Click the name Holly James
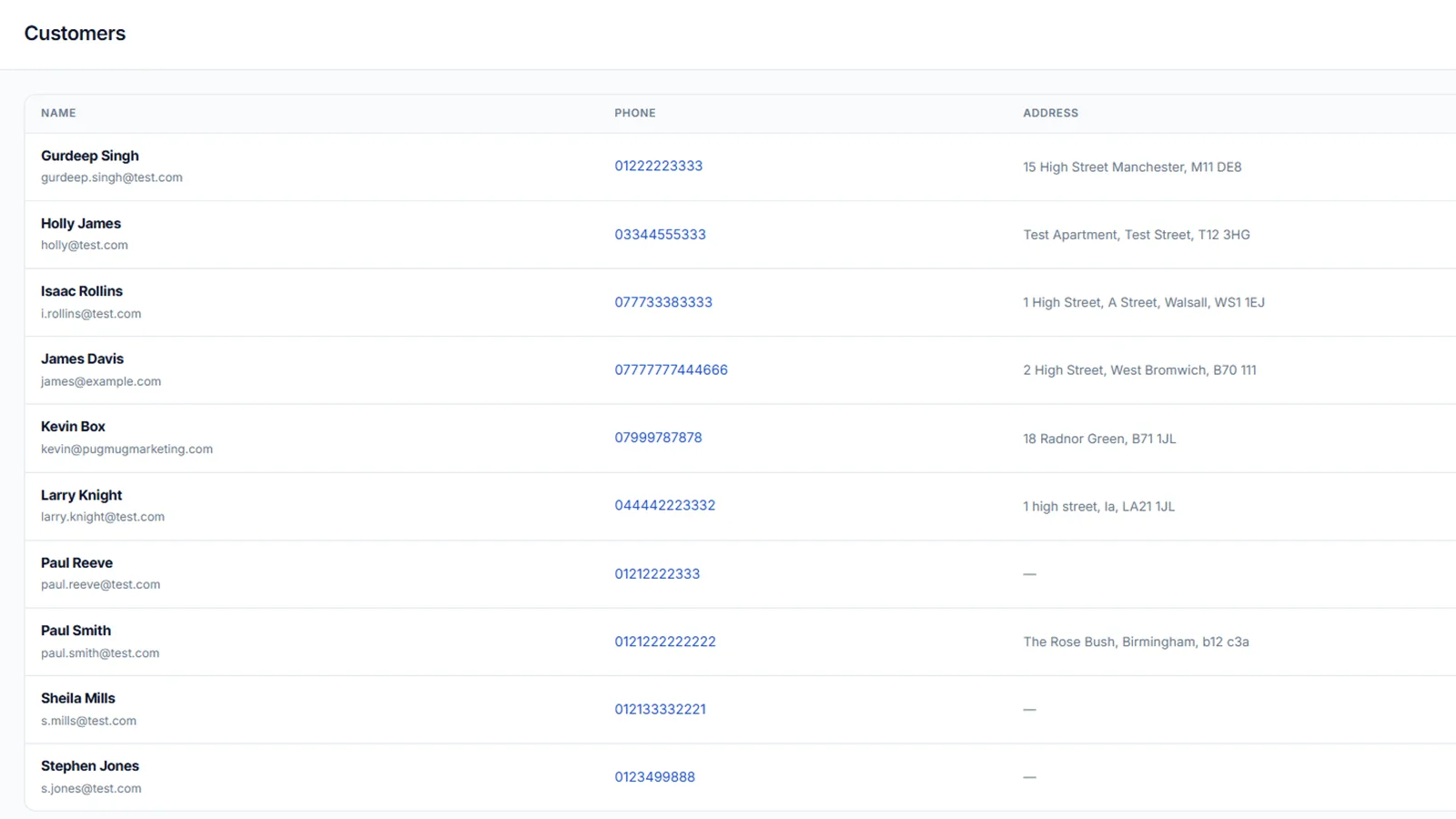Image resolution: width=1456 pixels, height=819 pixels. click(81, 223)
